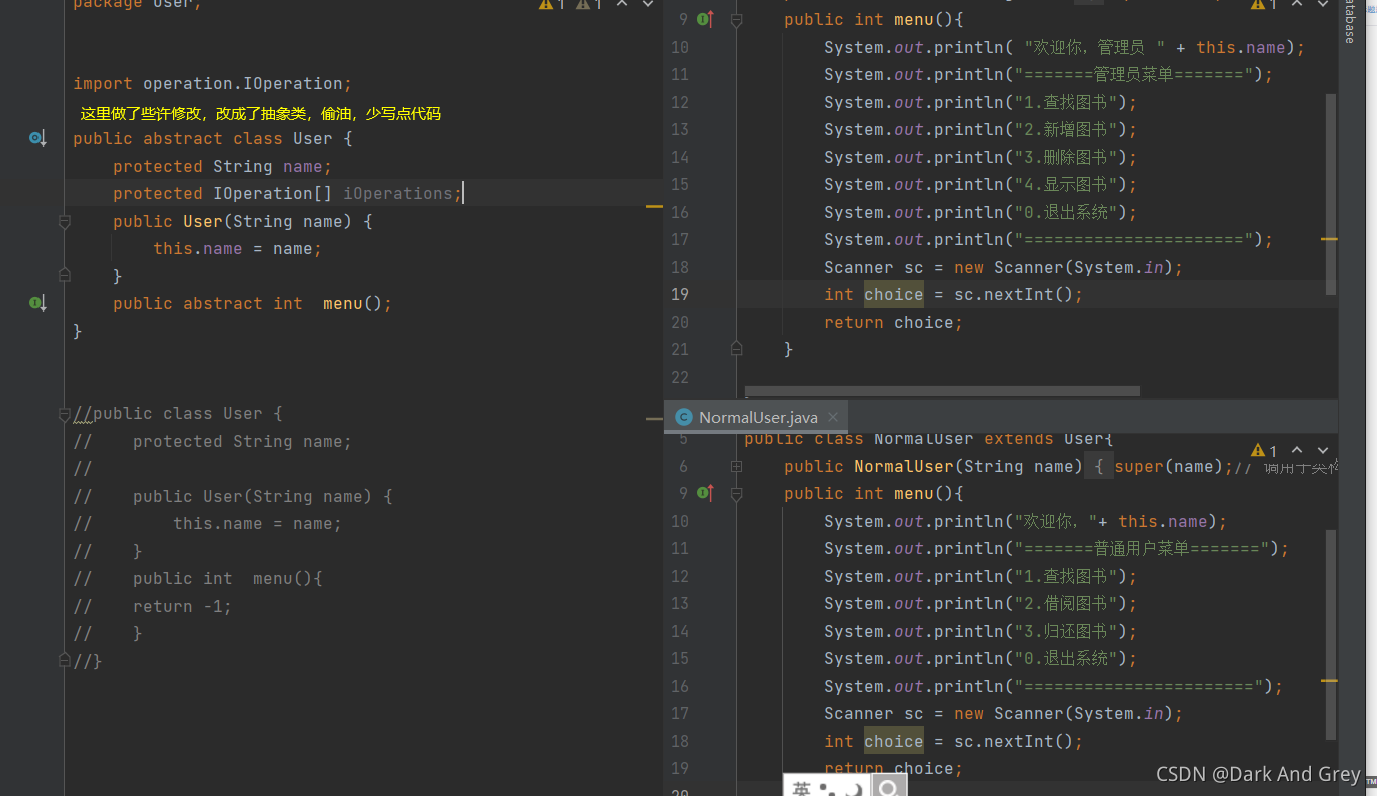Click 'super(name);' call in NormalUser.java
The width and height of the screenshot is (1377, 796).
pos(1173,466)
